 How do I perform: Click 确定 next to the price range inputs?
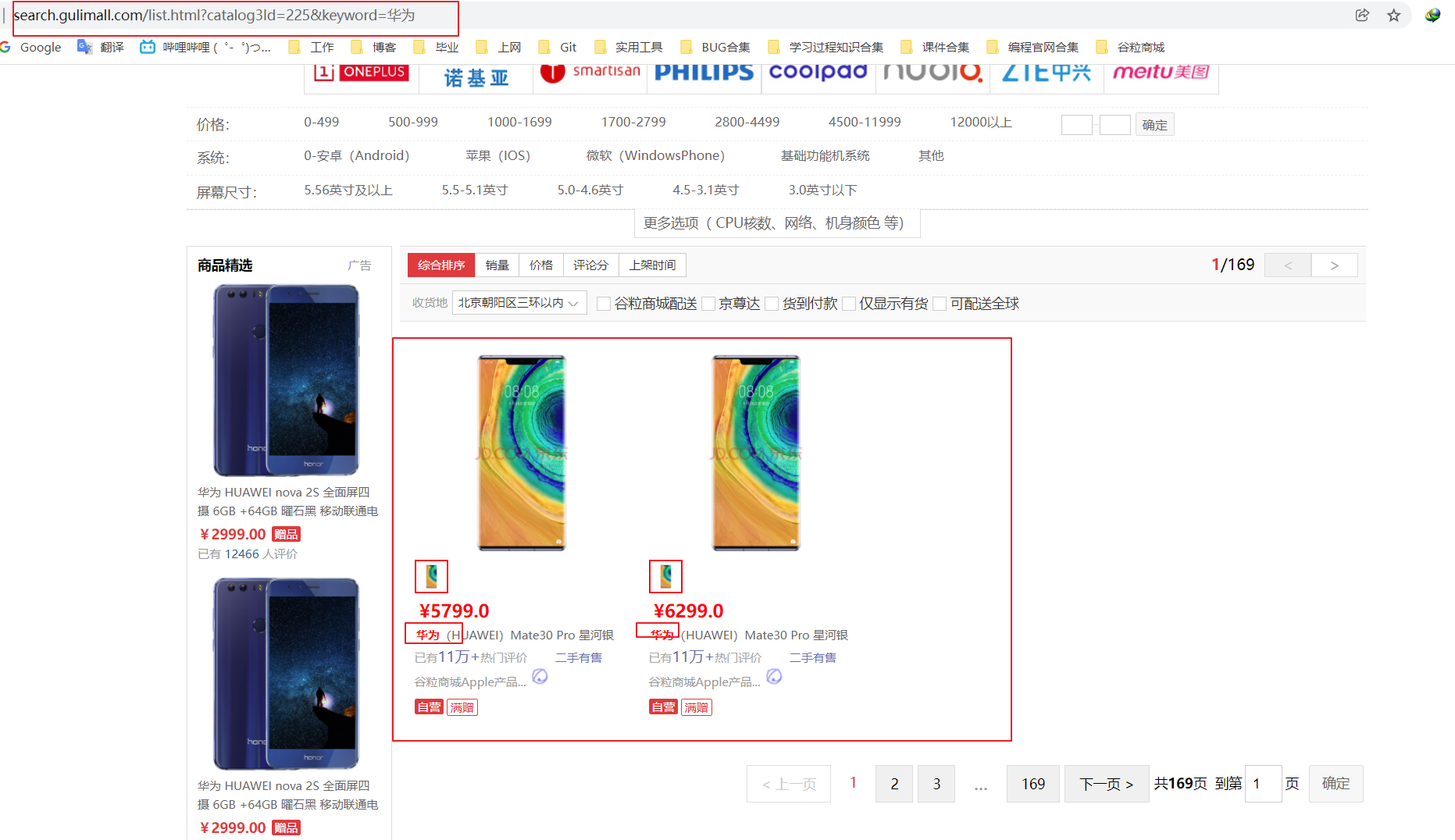(1154, 125)
